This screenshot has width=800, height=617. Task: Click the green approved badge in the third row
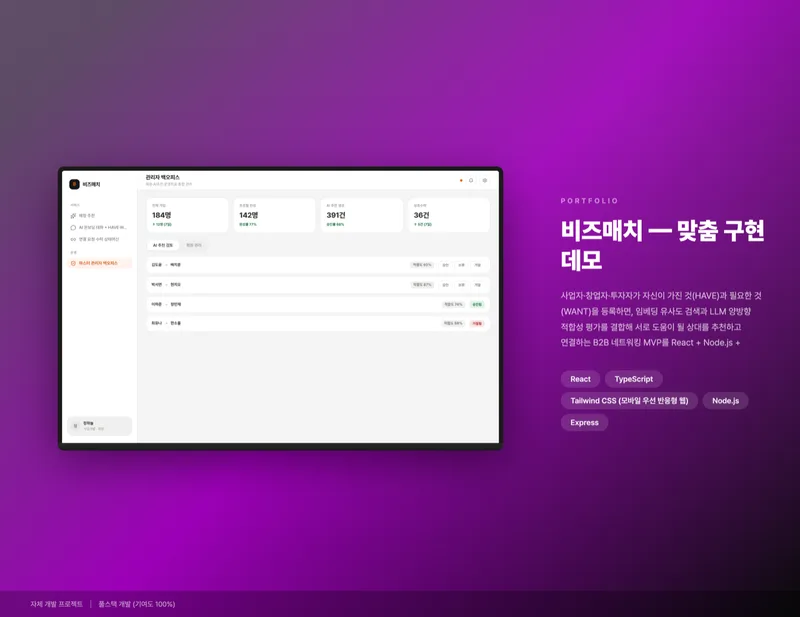[x=477, y=304]
